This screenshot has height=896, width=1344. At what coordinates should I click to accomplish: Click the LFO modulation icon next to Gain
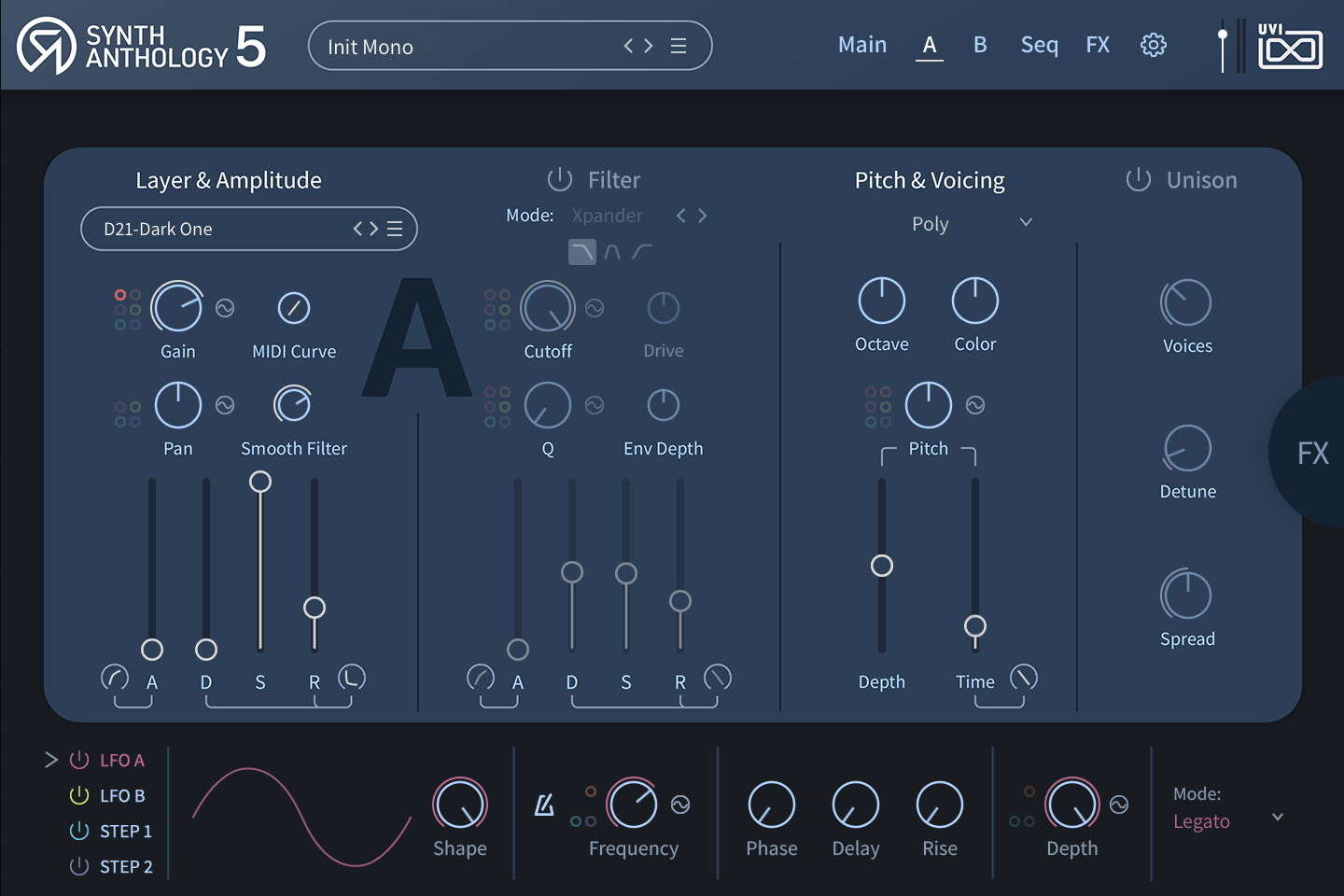225,308
